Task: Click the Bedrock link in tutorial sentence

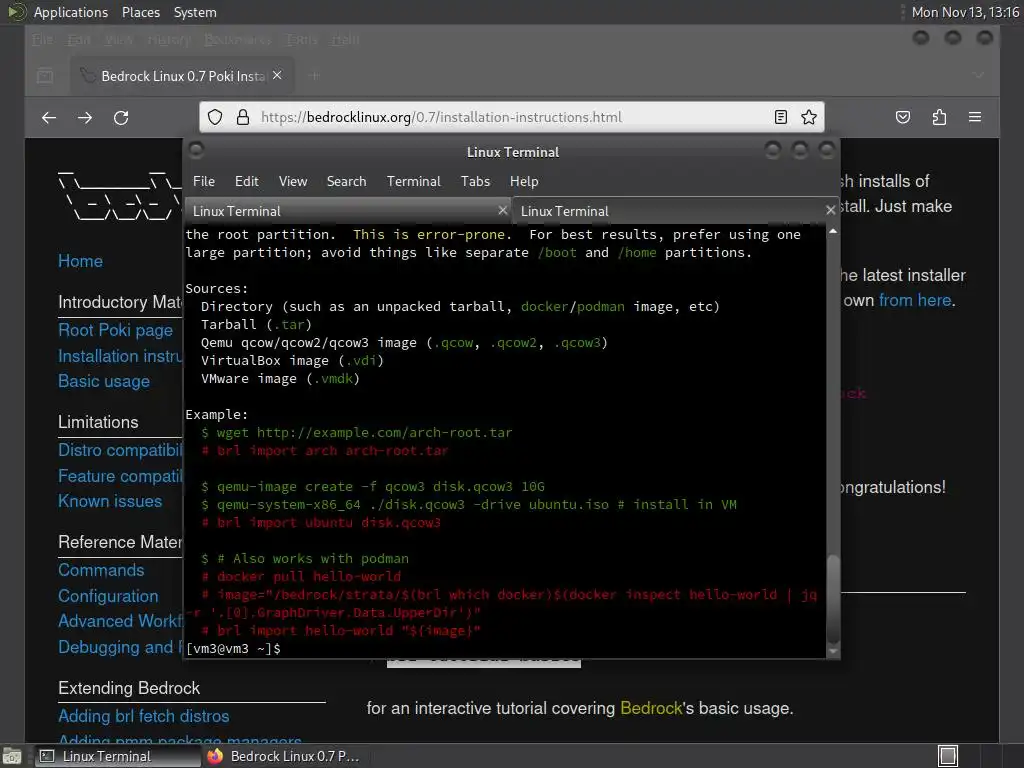Action: 651,709
